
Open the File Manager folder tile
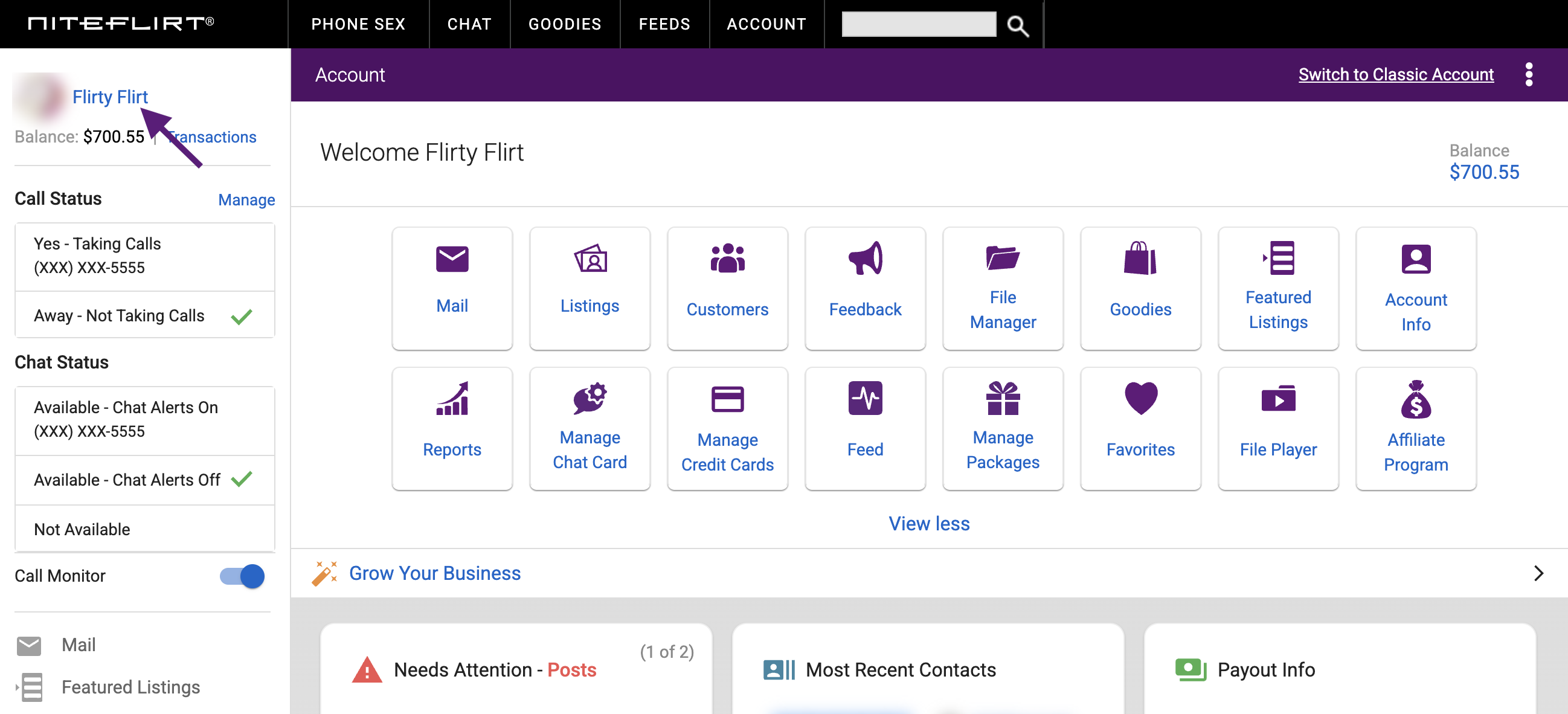tap(1003, 289)
